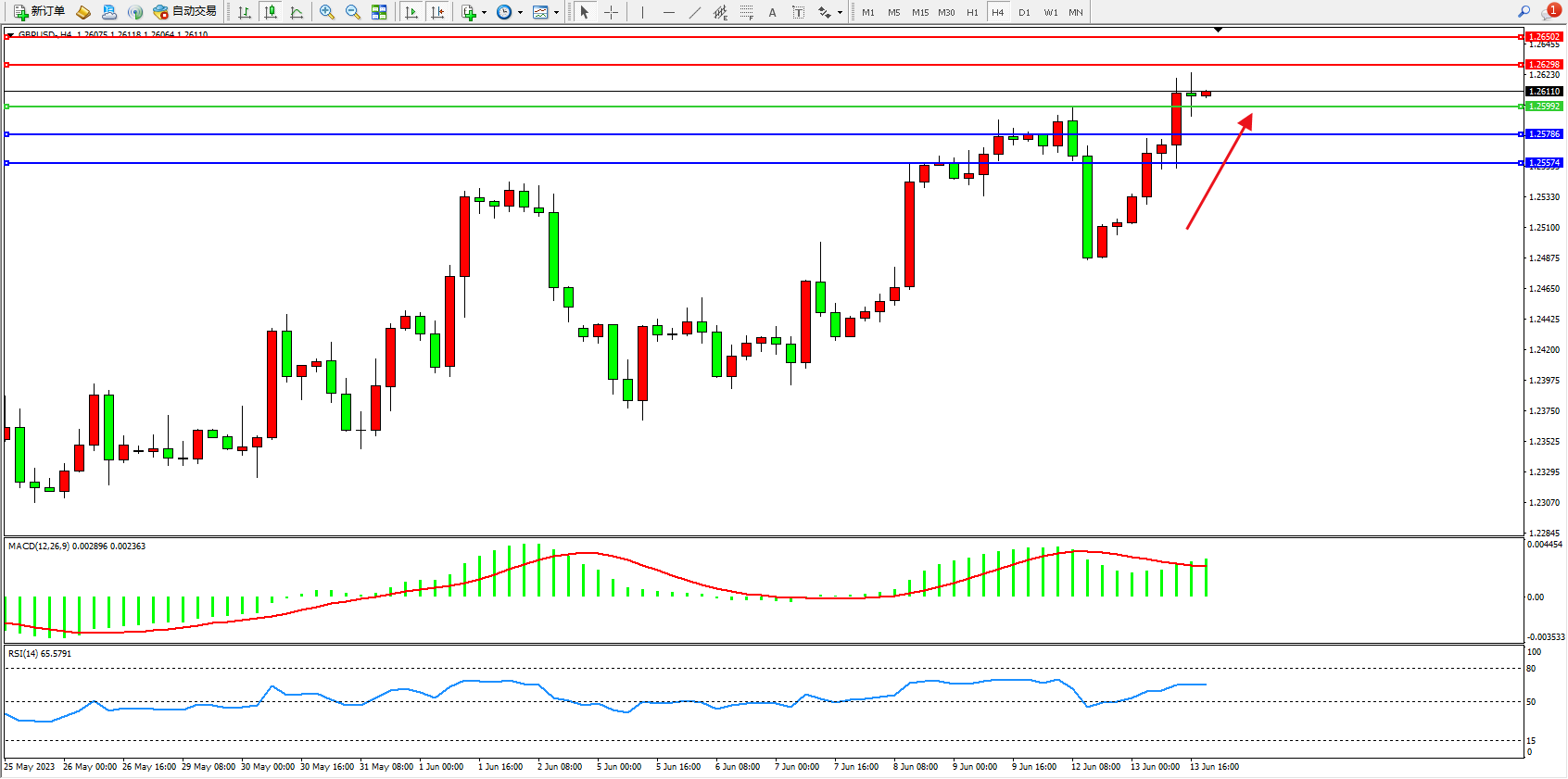Select the trendline drawing tool
This screenshot has height=779, width=1568.
point(694,12)
